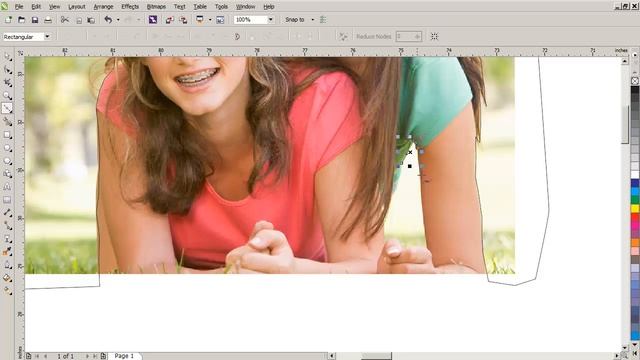Select the Table tool in toolbox
Viewport: 640px width, 360px height.
click(7, 200)
